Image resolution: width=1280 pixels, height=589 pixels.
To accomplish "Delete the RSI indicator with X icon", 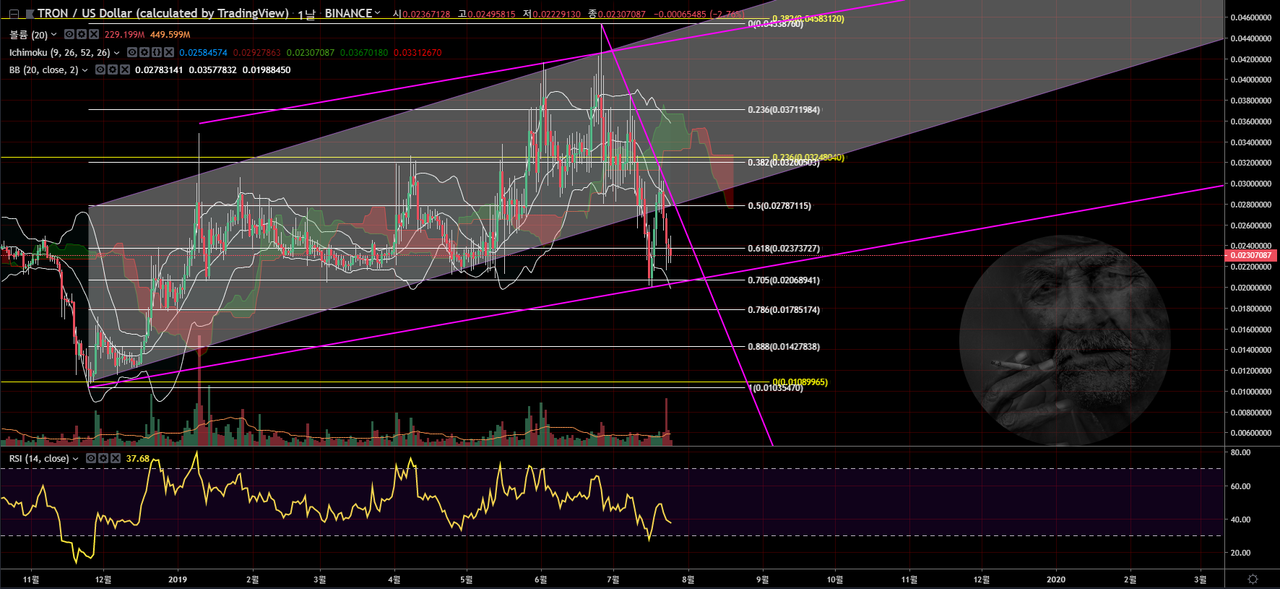I will click(116, 458).
